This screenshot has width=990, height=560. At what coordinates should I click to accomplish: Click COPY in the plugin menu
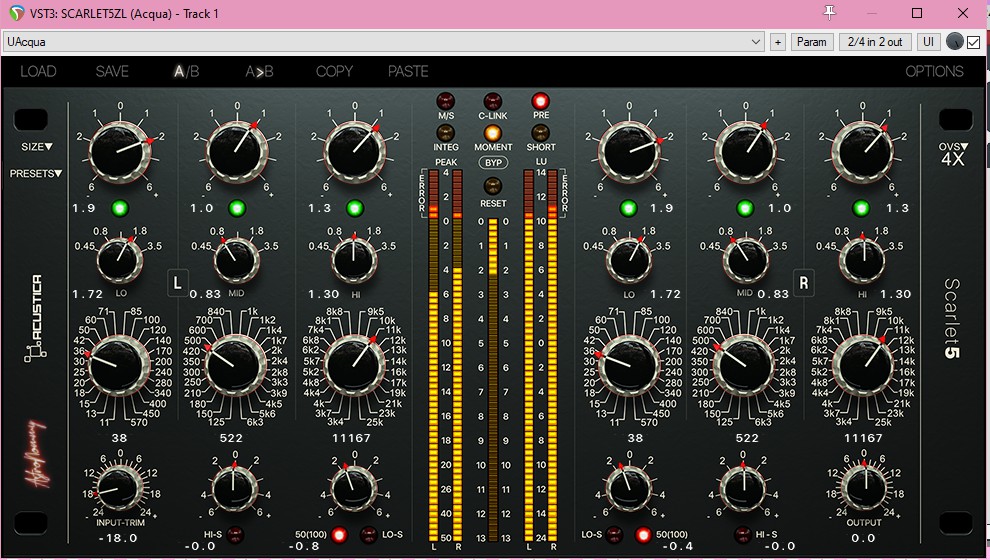click(x=334, y=71)
